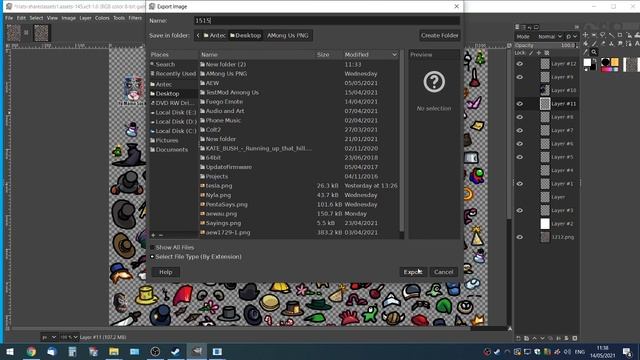Open active brush black circle preview
The image size is (640, 360).
tap(605, 62)
